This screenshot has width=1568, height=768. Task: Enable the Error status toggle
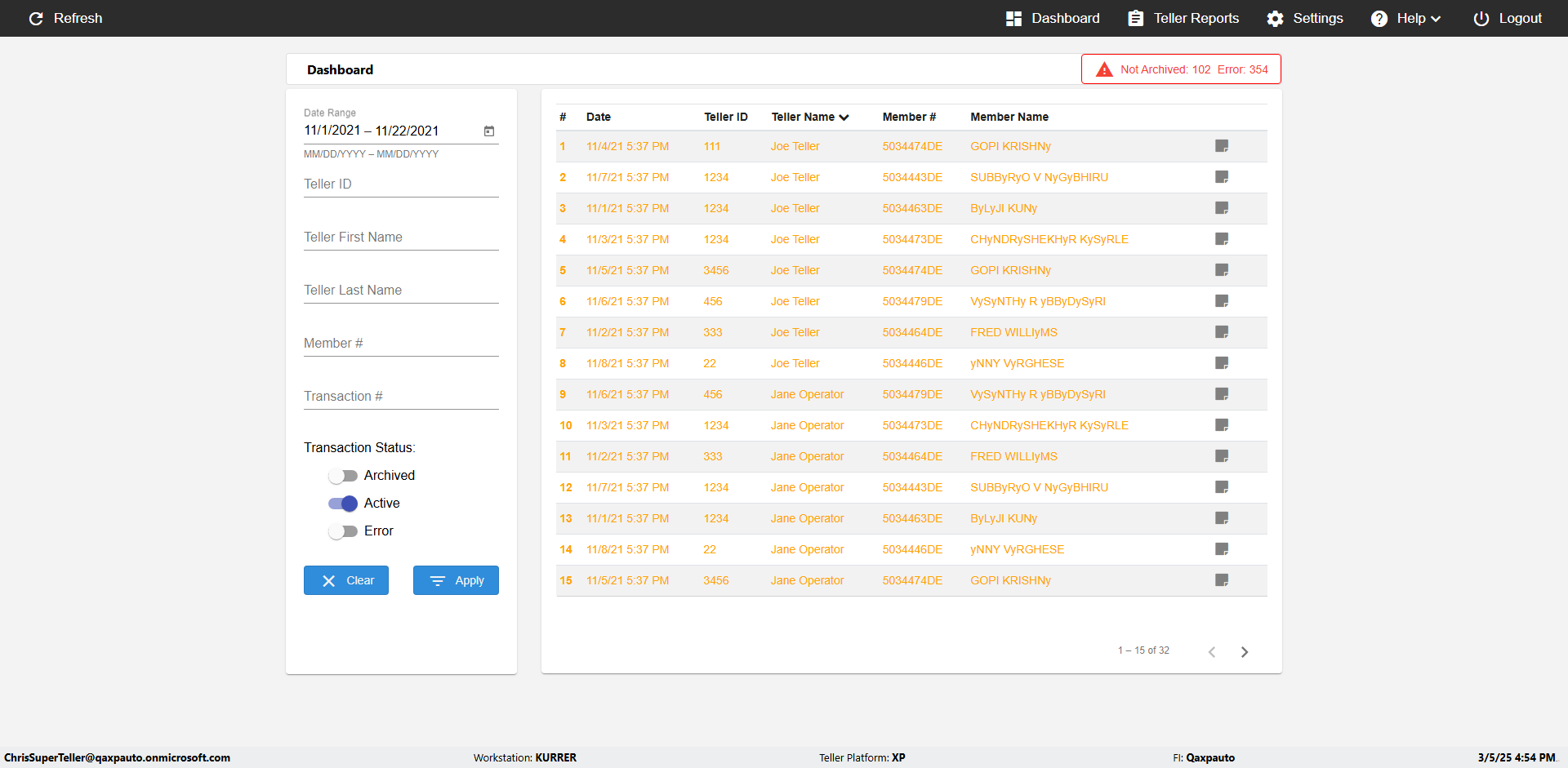[343, 531]
